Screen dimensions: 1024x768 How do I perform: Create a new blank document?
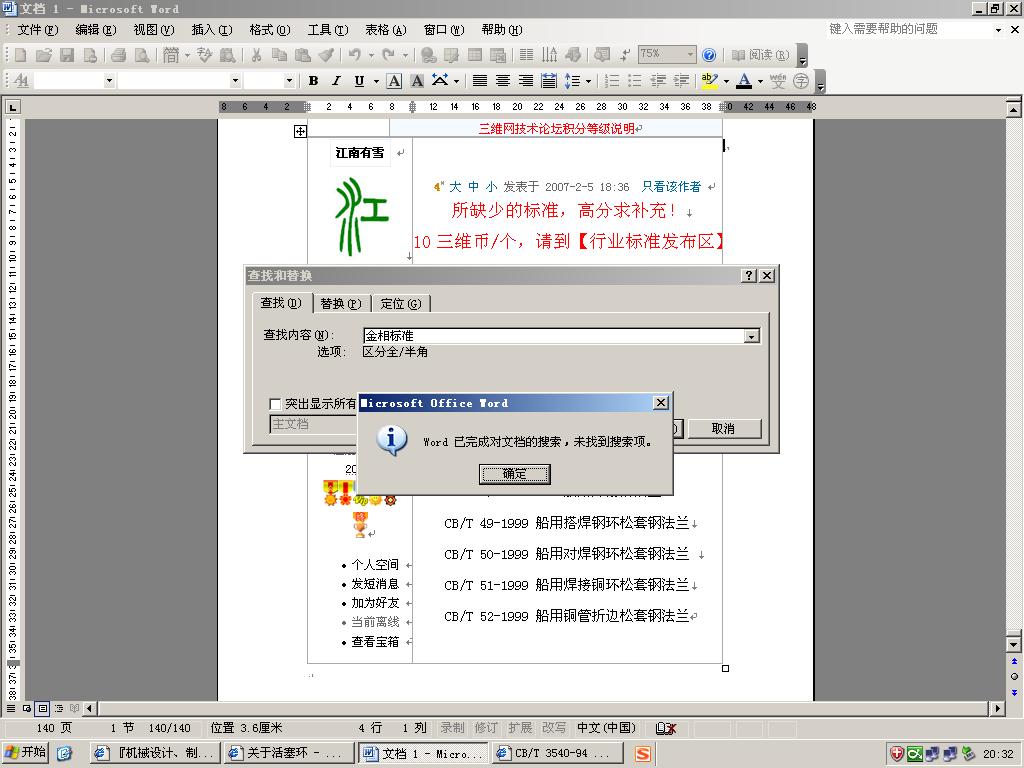(21, 56)
